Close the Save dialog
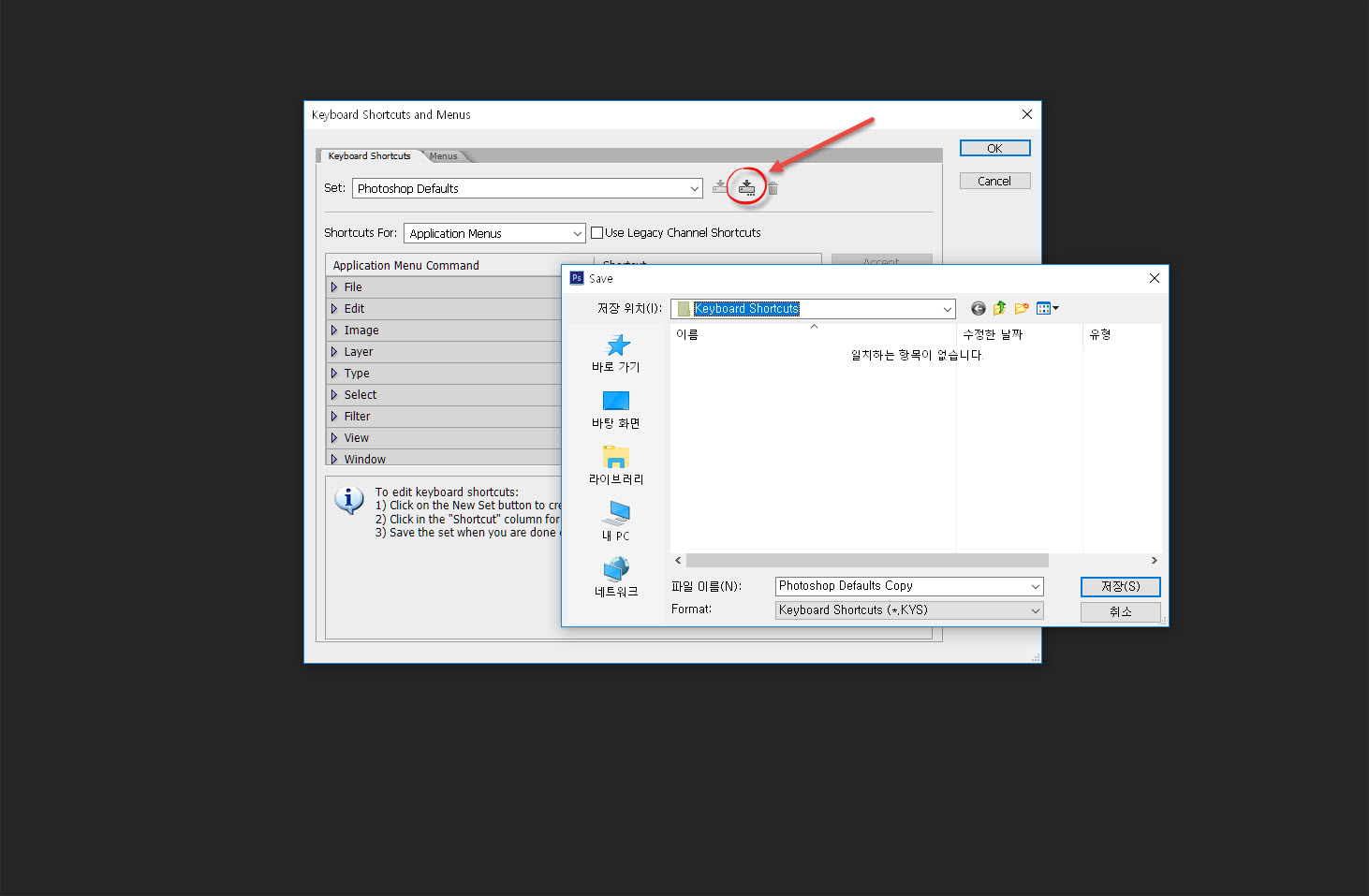Screen dimensions: 1369x896 pos(1154,278)
